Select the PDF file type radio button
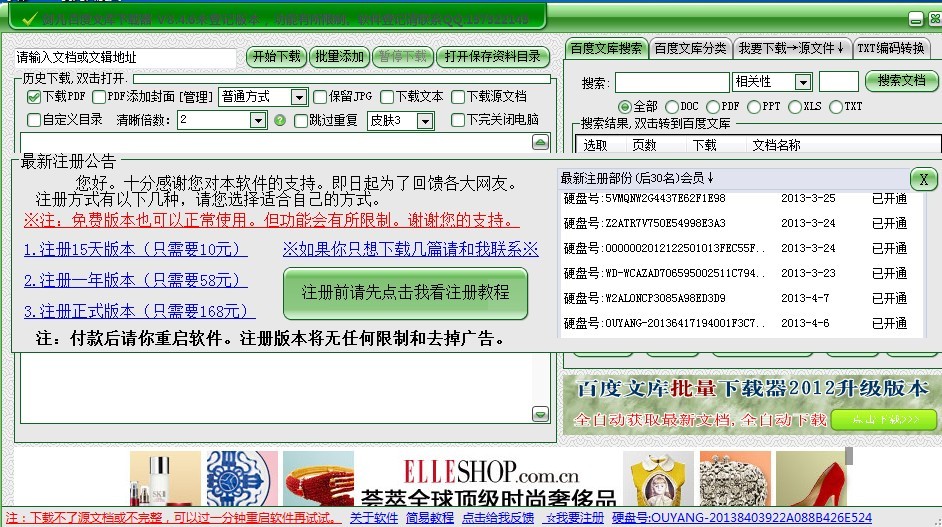Image resolution: width=942 pixels, height=527 pixels. pos(713,107)
